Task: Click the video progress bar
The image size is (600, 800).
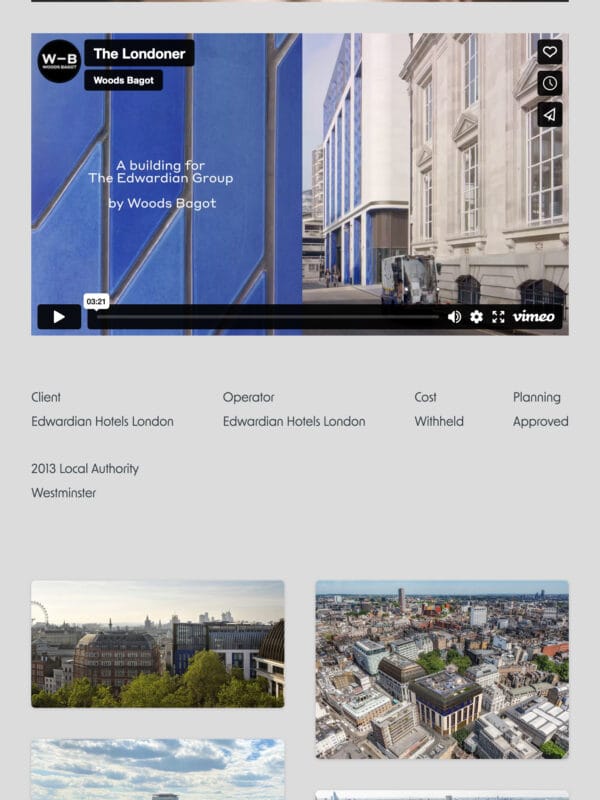Action: [267, 317]
